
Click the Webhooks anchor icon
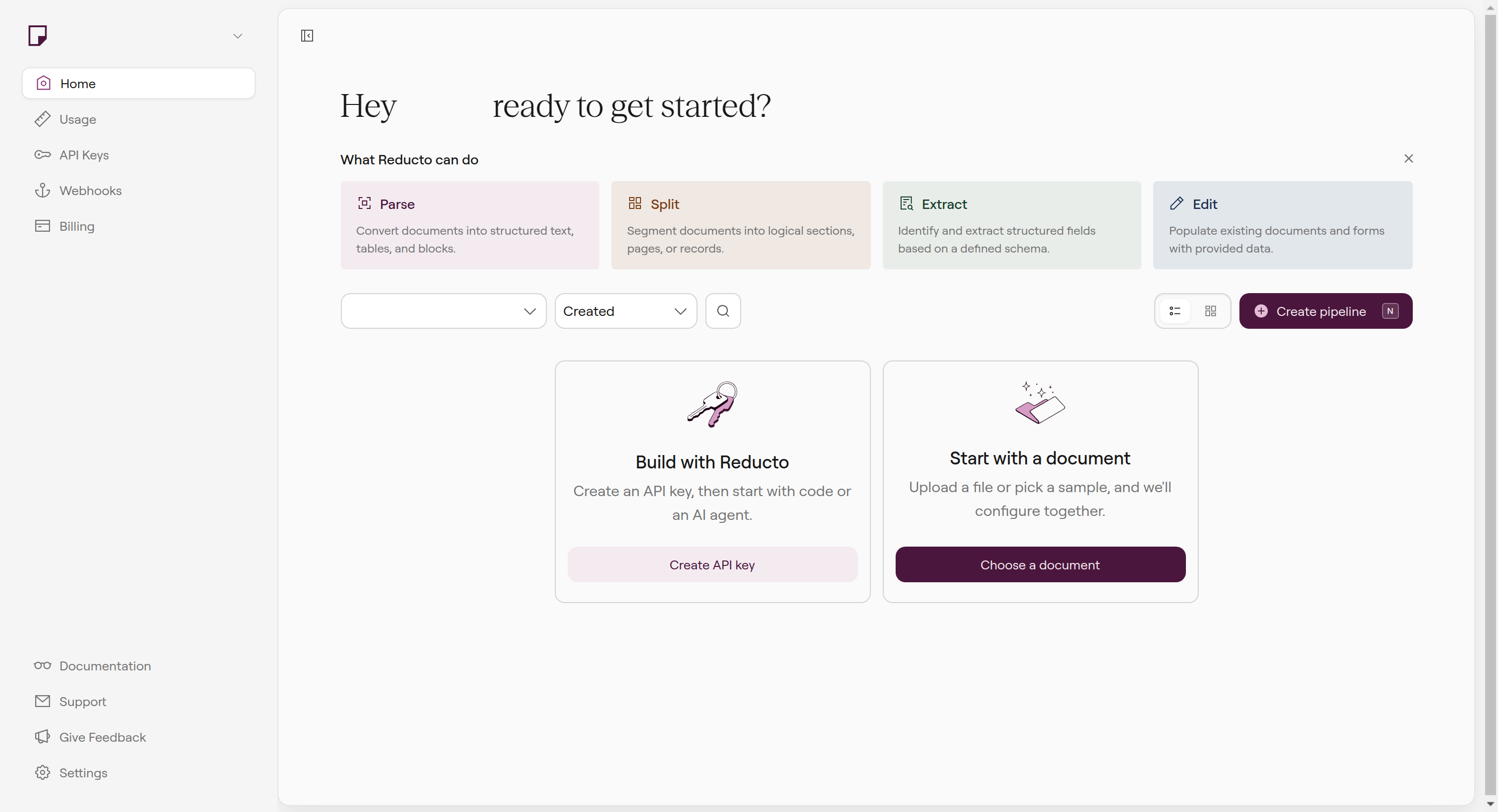(x=43, y=191)
